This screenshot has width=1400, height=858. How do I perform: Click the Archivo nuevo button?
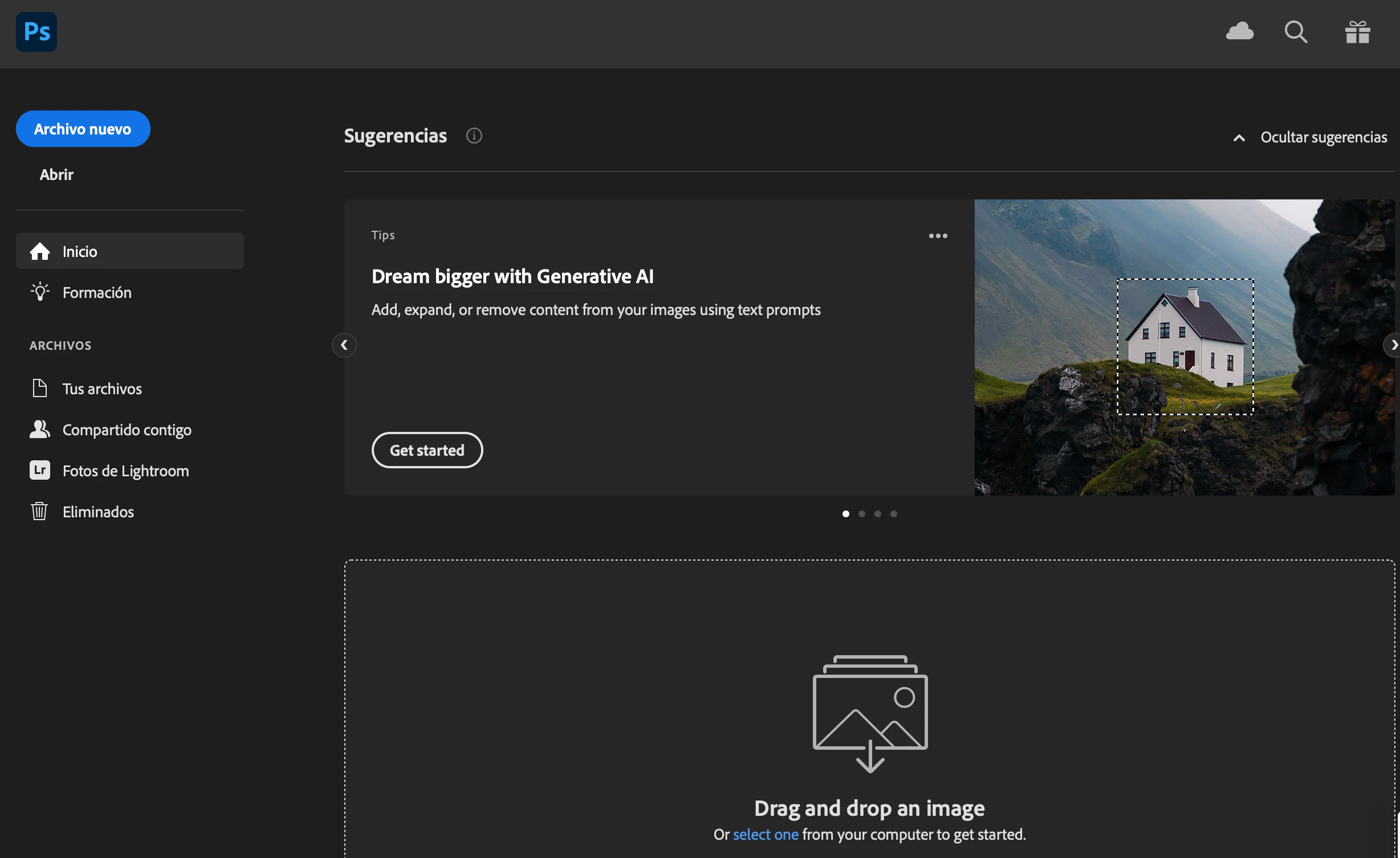(x=83, y=129)
